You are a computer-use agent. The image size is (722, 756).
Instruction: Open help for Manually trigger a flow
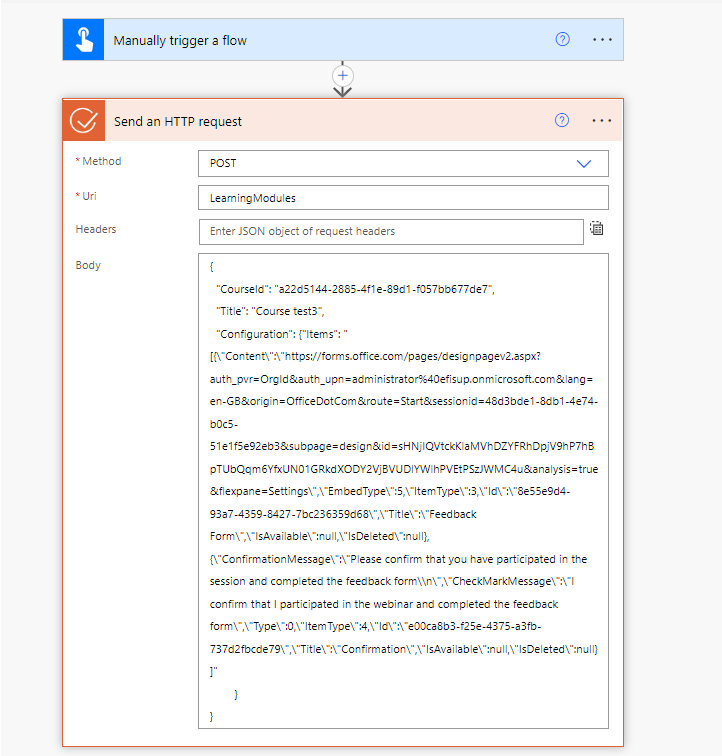coord(562,40)
